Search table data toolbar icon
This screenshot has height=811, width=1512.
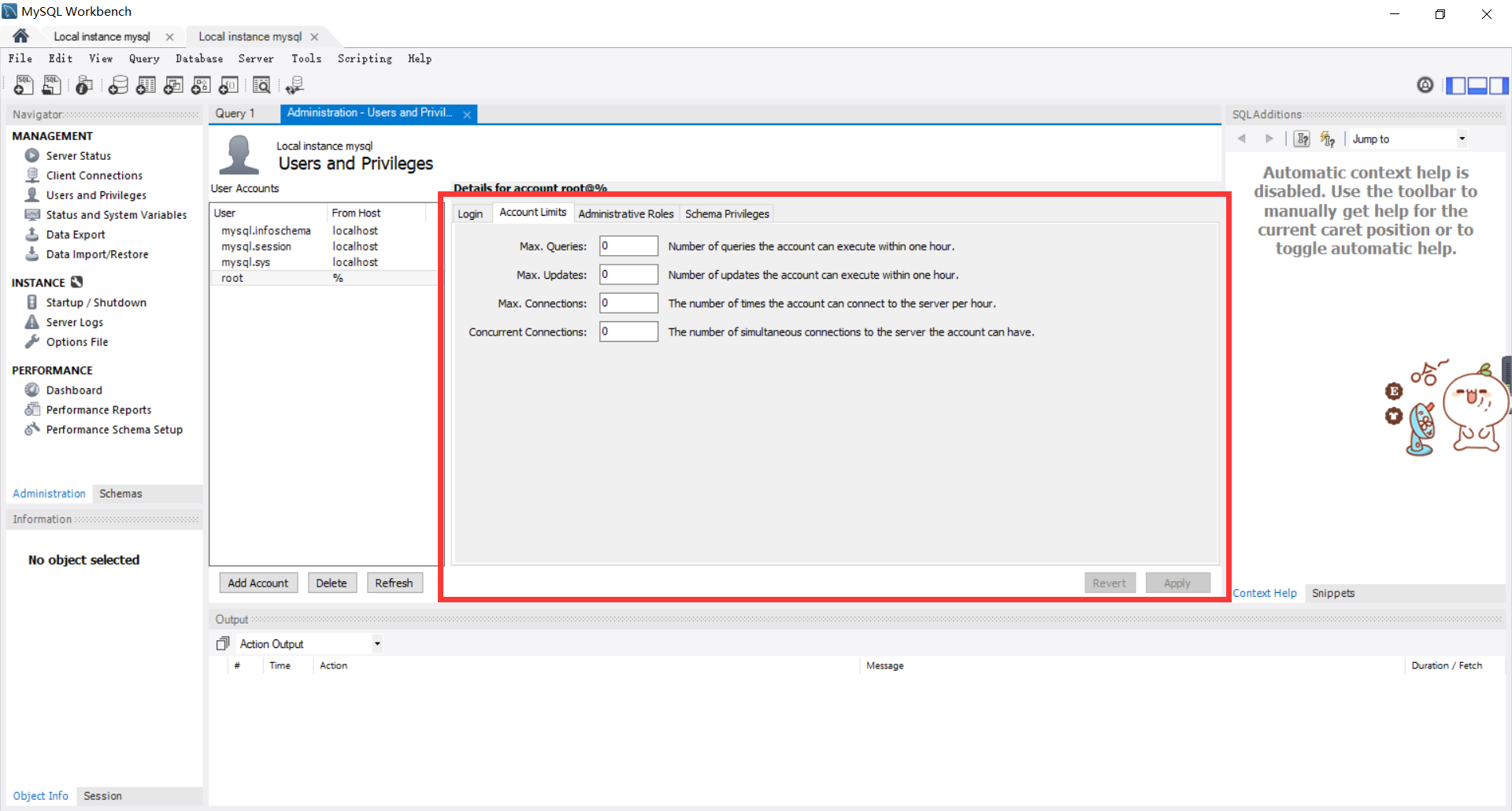click(x=261, y=85)
